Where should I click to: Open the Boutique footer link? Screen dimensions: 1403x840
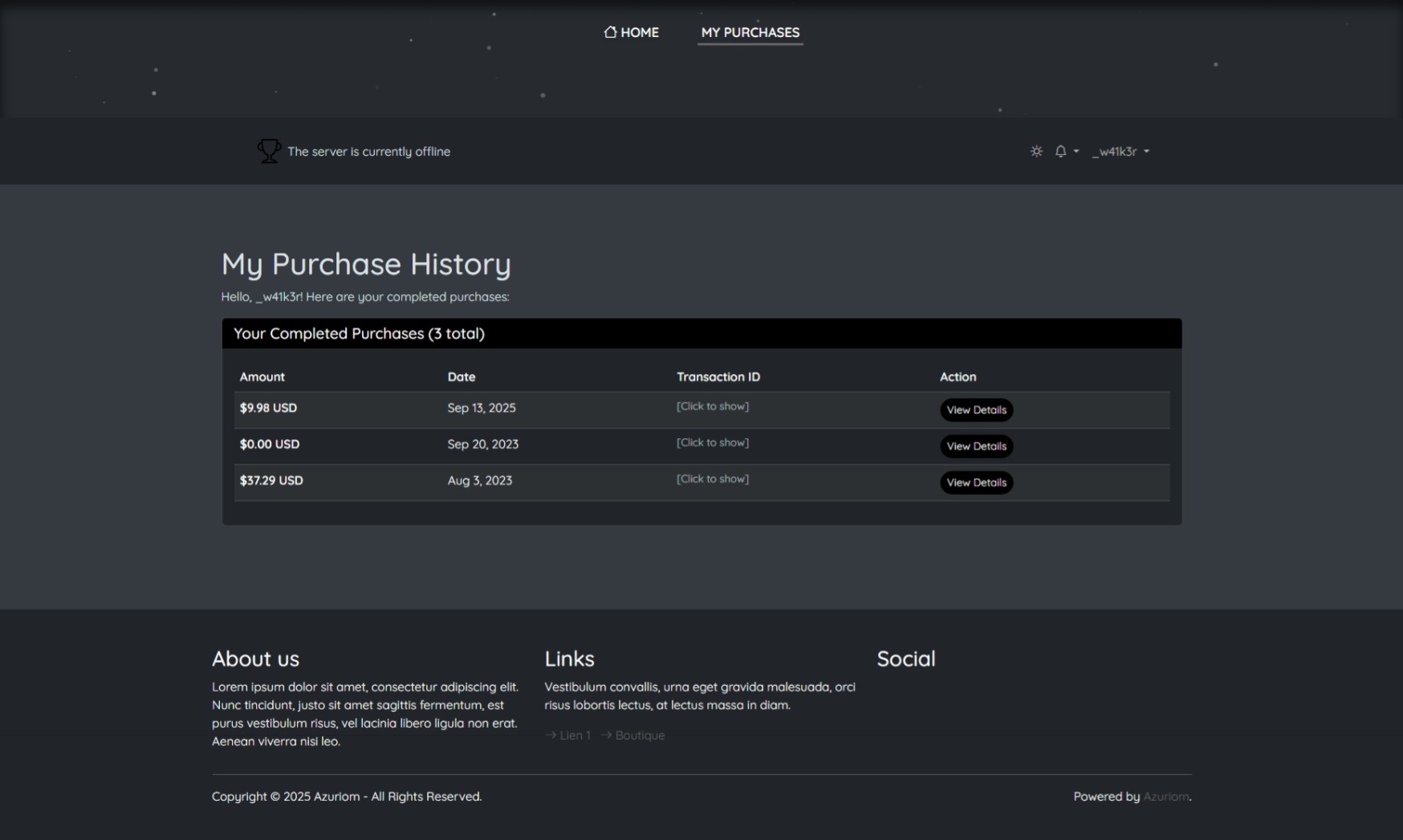(x=639, y=735)
